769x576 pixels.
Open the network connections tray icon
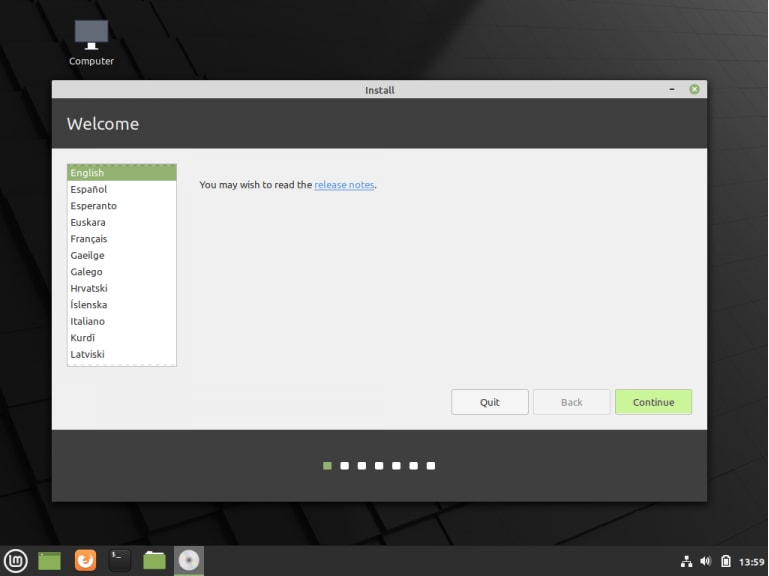[x=687, y=561]
